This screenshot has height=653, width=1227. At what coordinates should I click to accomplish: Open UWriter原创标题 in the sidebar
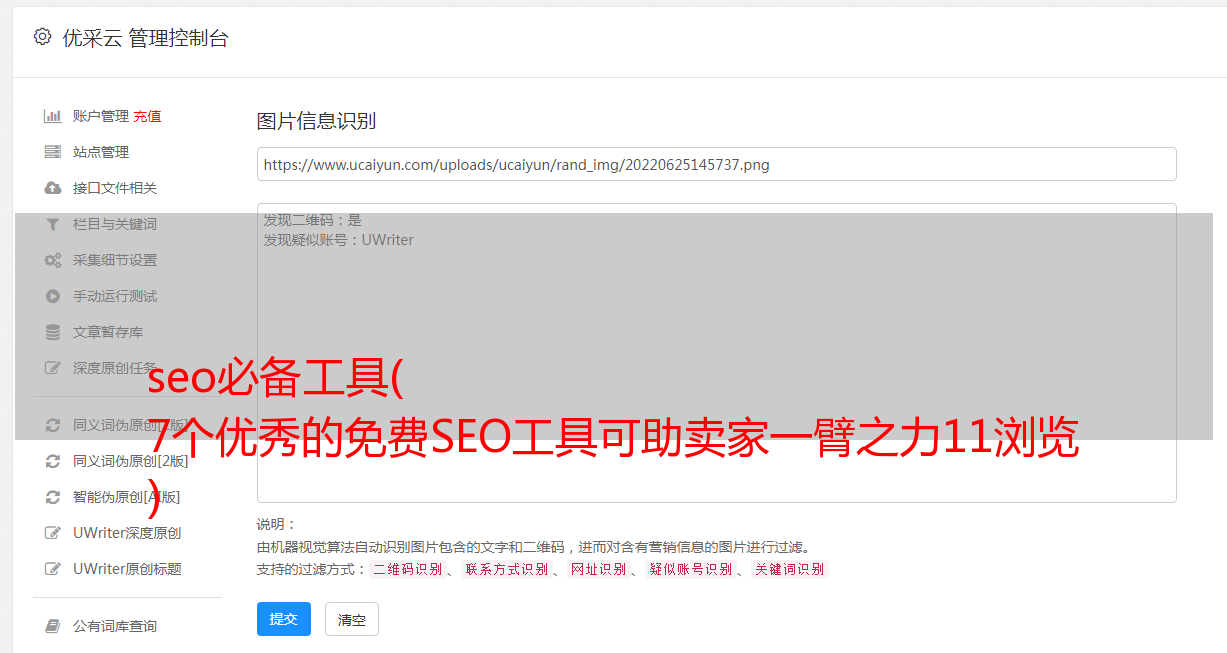[x=127, y=569]
